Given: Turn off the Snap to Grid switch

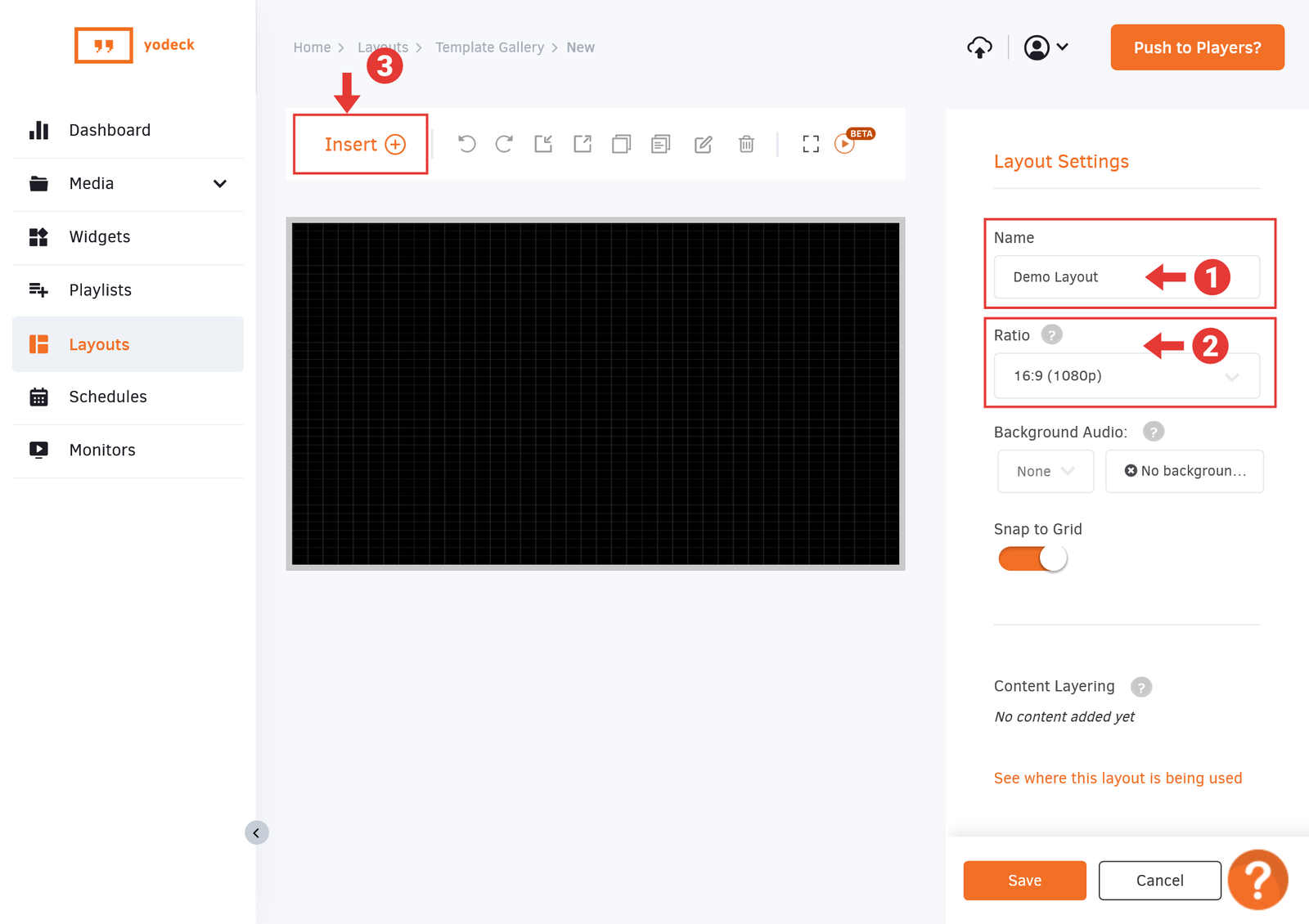Looking at the screenshot, I should (x=1032, y=559).
